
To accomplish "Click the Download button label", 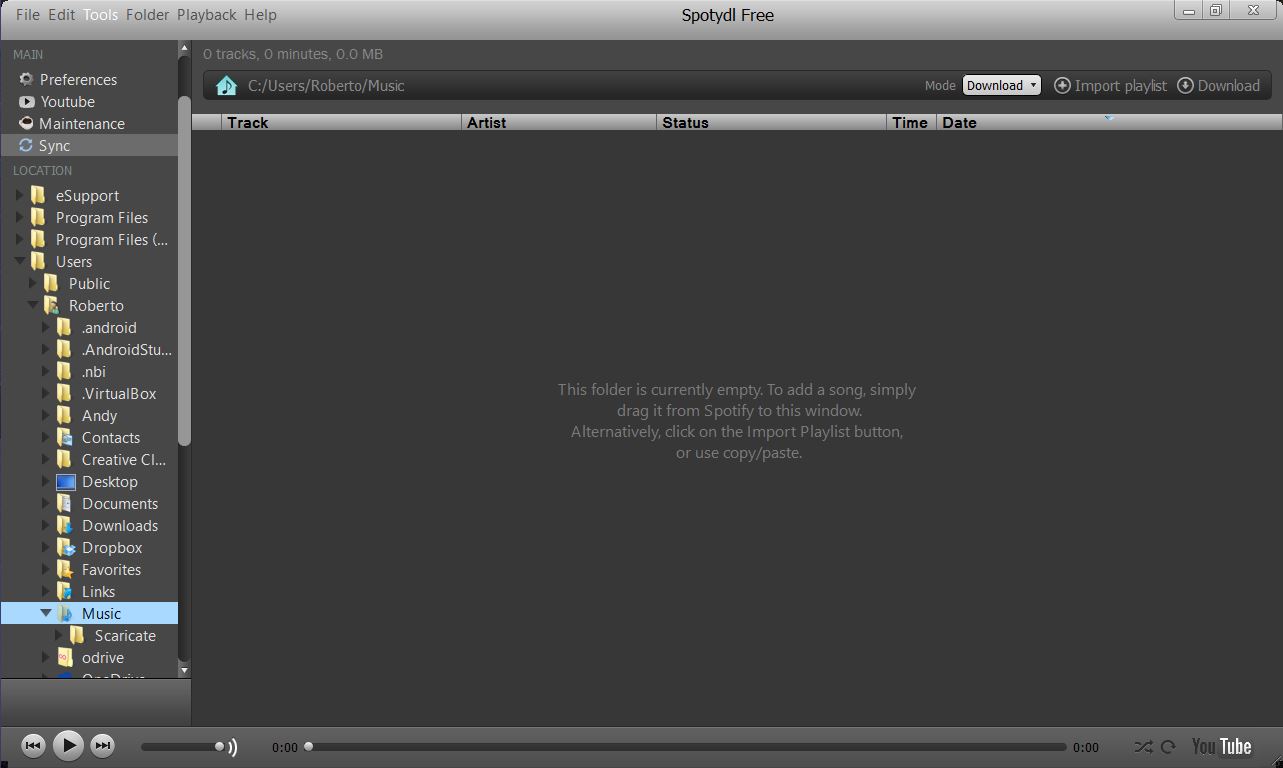I will pos(1229,86).
